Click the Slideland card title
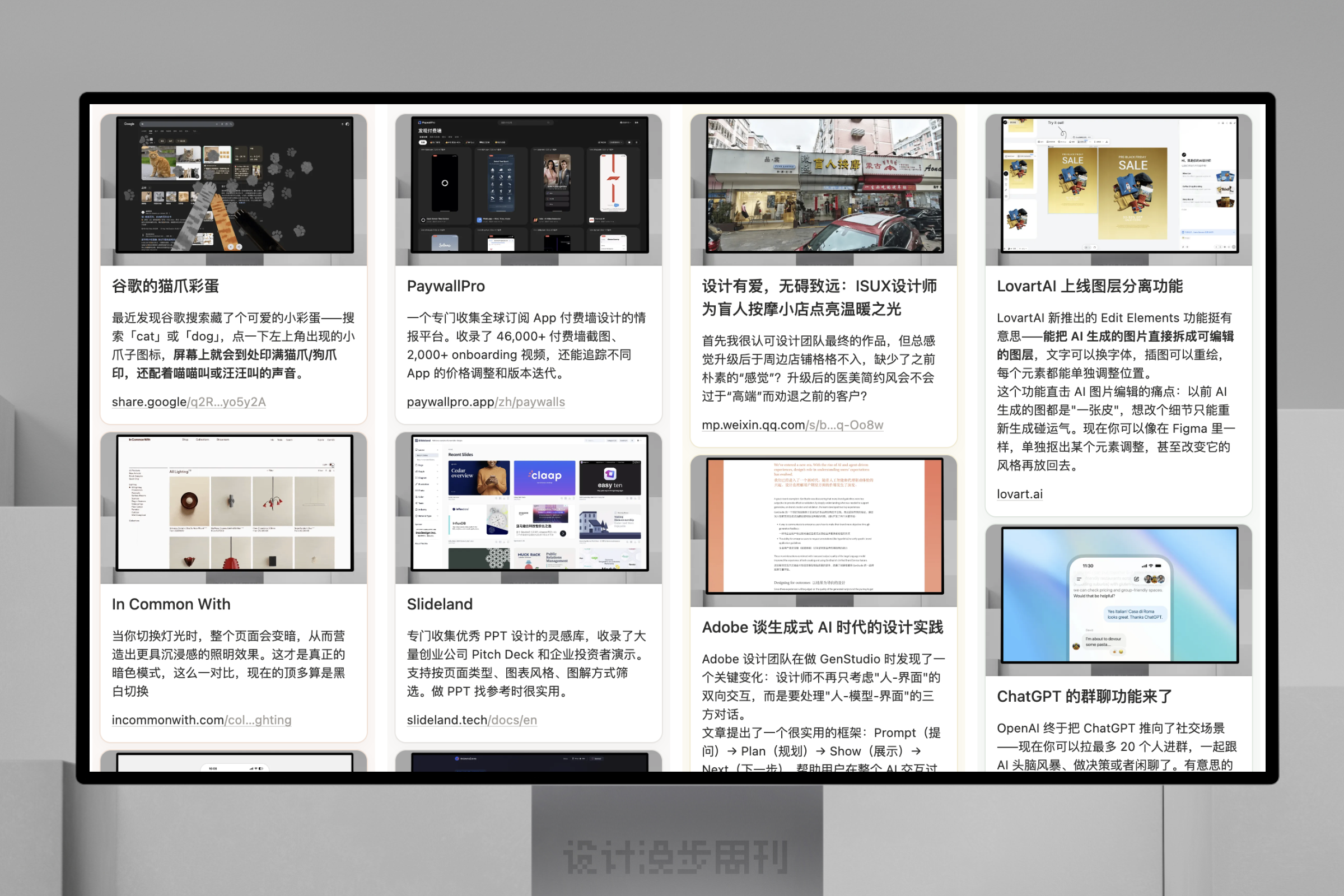The width and height of the screenshot is (1344, 896). [440, 604]
